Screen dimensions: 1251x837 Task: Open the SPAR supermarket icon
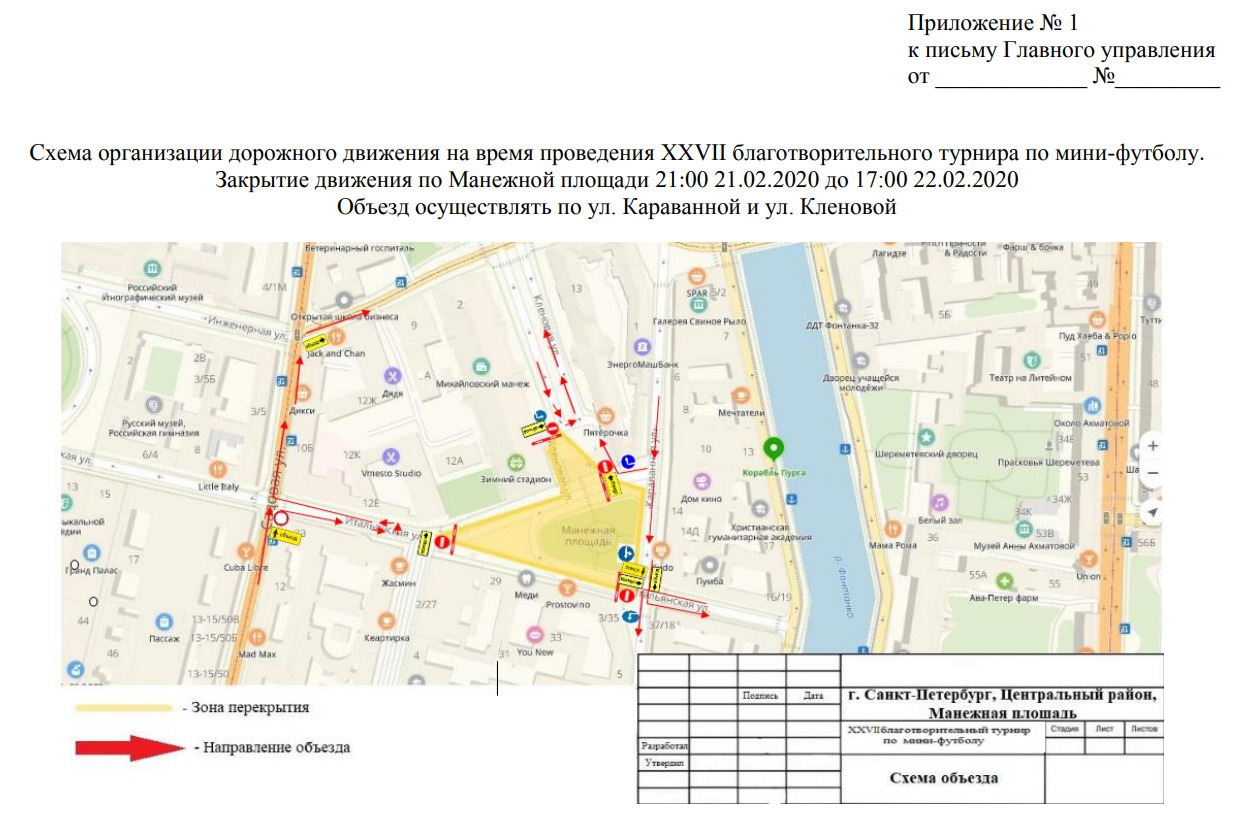click(x=697, y=275)
